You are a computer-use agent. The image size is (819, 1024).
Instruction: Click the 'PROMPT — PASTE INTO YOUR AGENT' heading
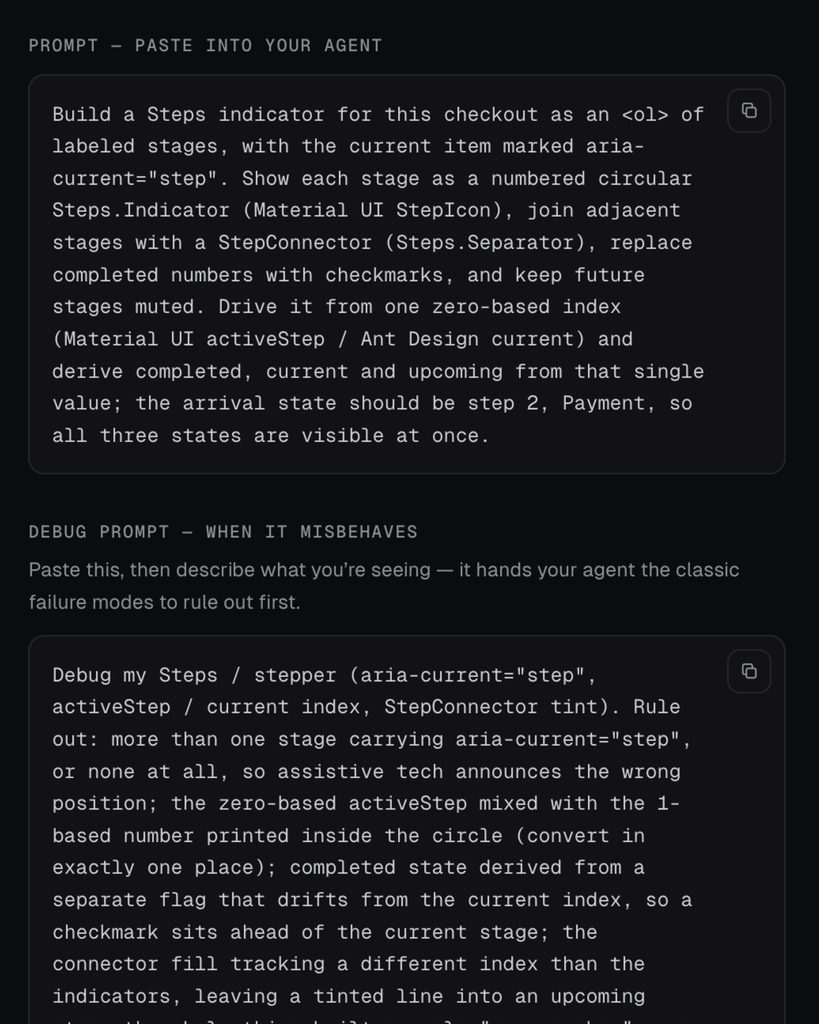click(205, 46)
